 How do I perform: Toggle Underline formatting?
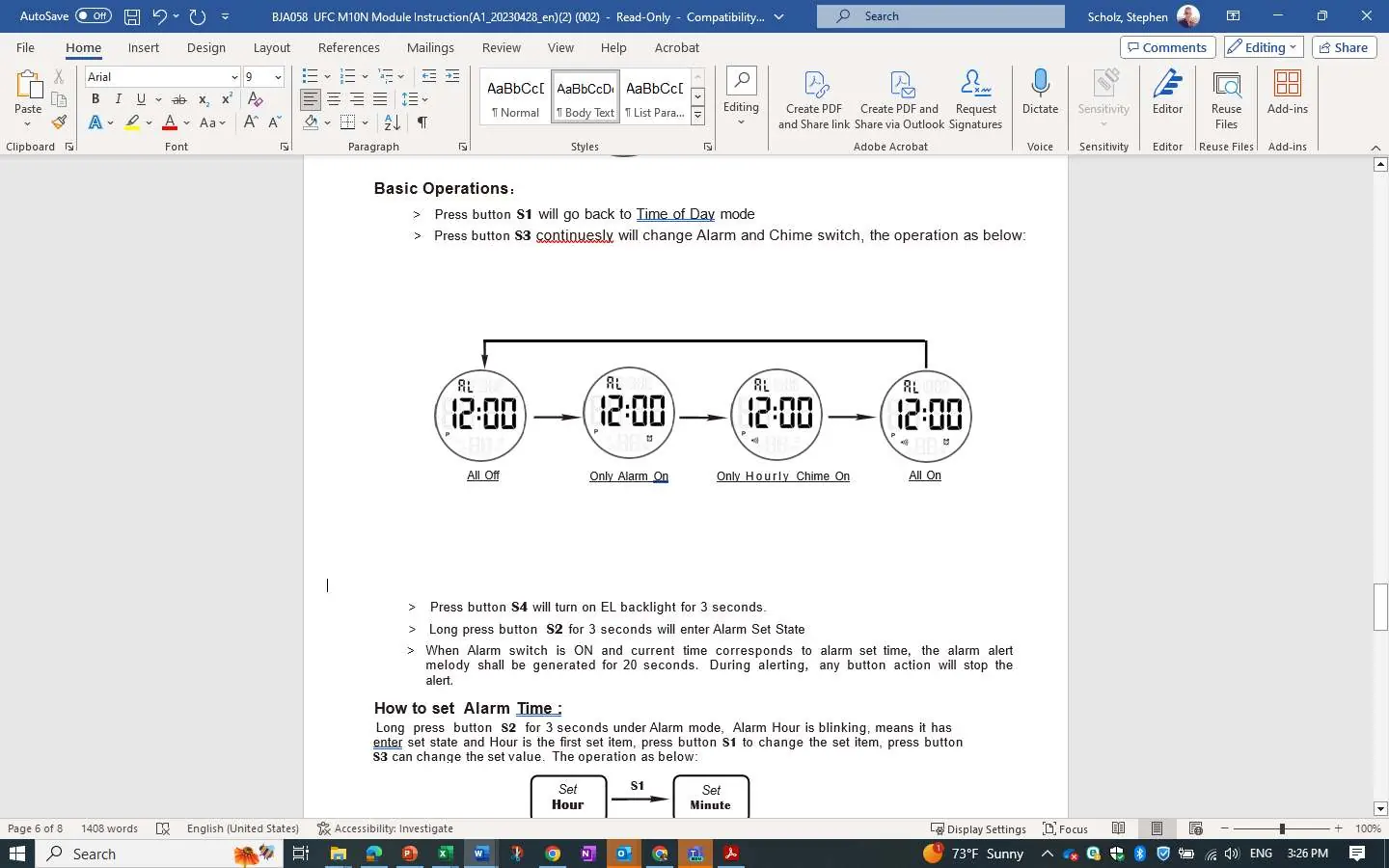(141, 99)
